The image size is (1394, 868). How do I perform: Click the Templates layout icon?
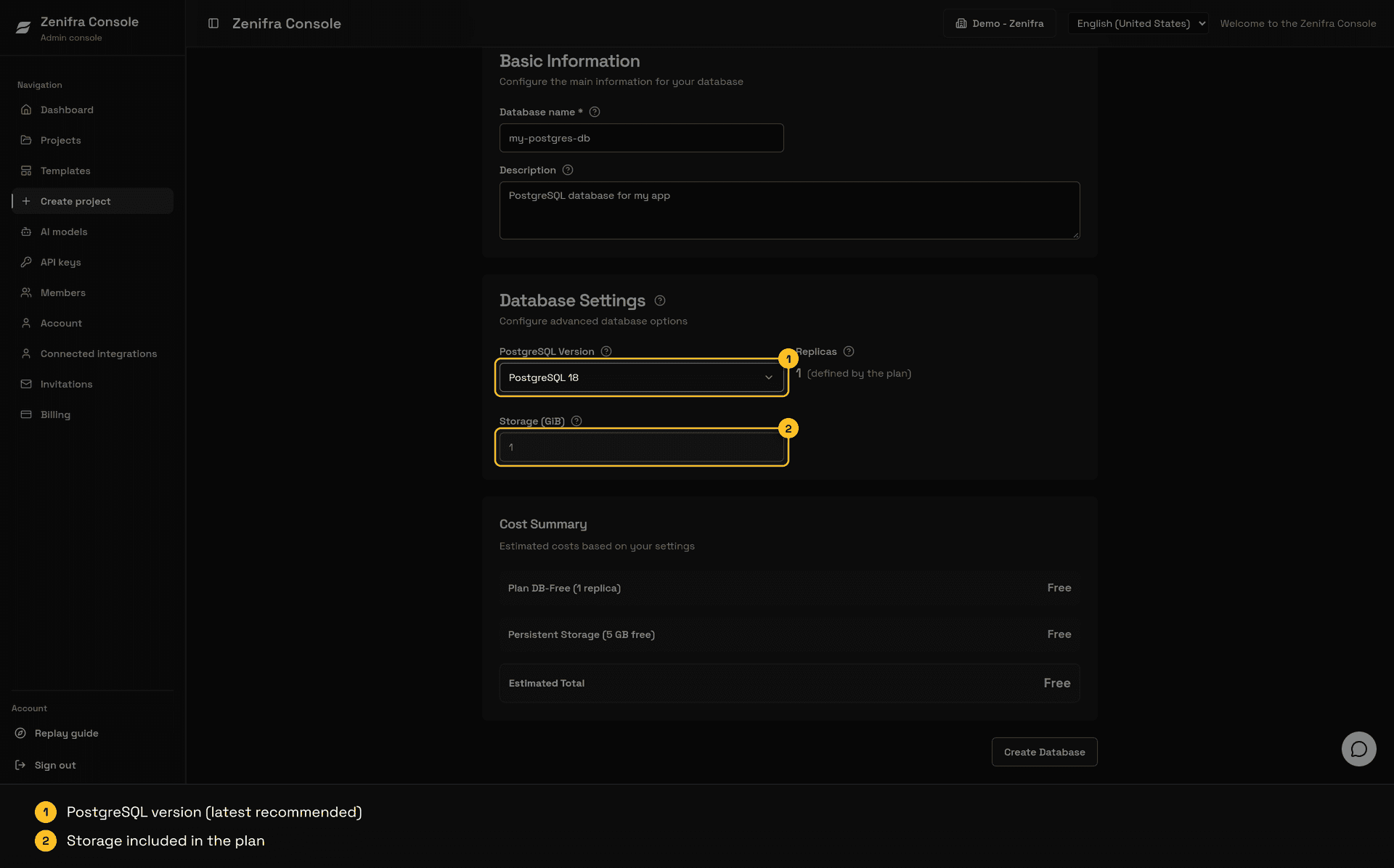[x=26, y=171]
